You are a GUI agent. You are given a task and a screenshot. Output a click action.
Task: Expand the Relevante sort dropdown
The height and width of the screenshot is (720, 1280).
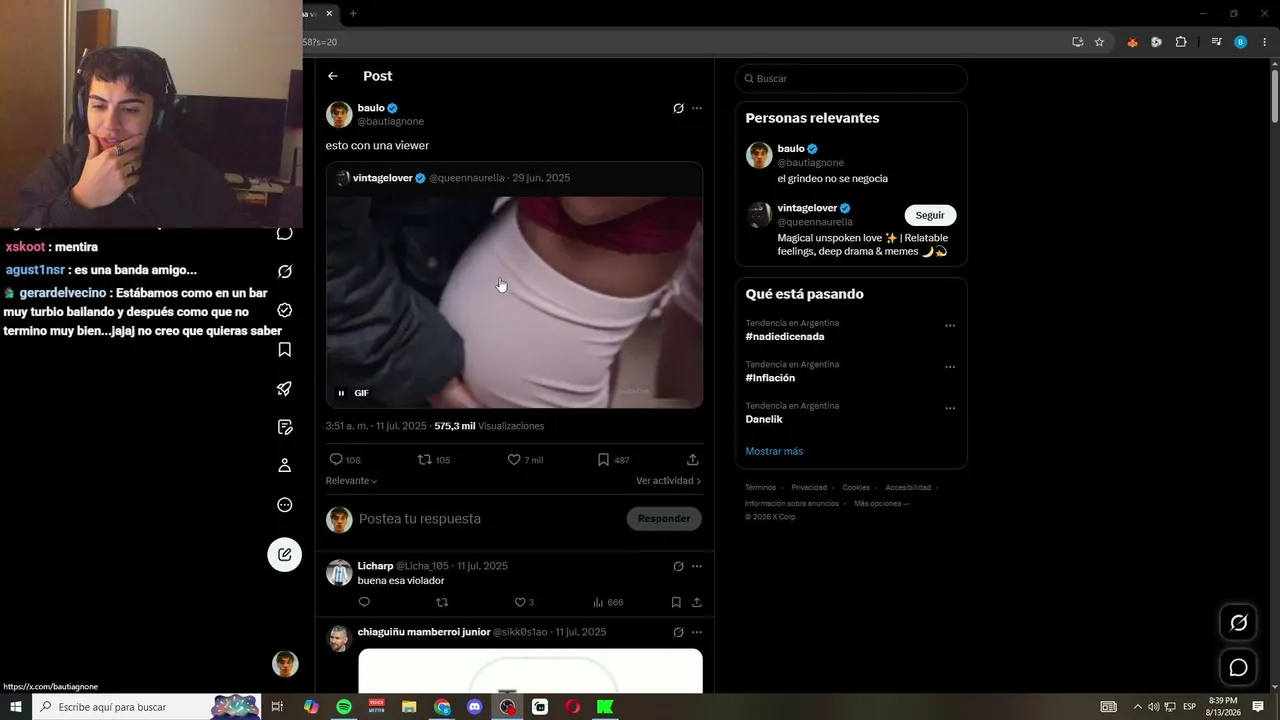tap(351, 481)
